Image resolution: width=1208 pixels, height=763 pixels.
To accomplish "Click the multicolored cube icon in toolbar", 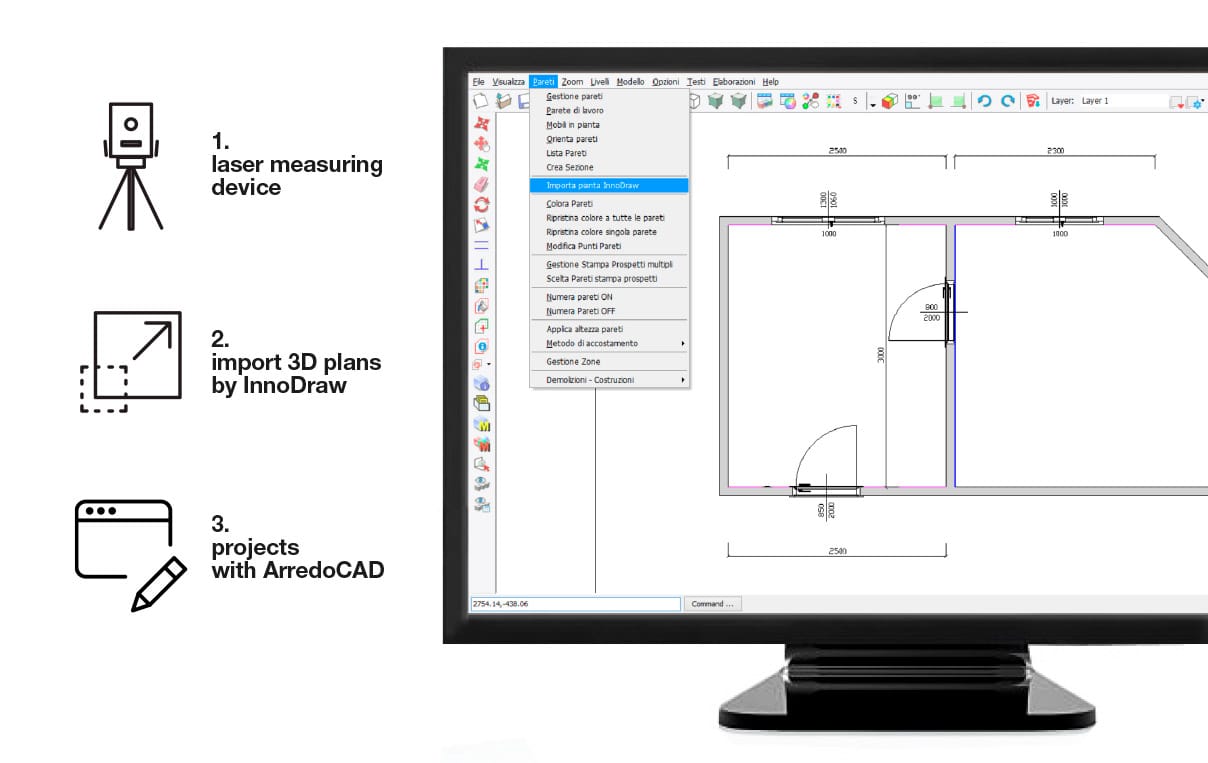I will (x=889, y=101).
